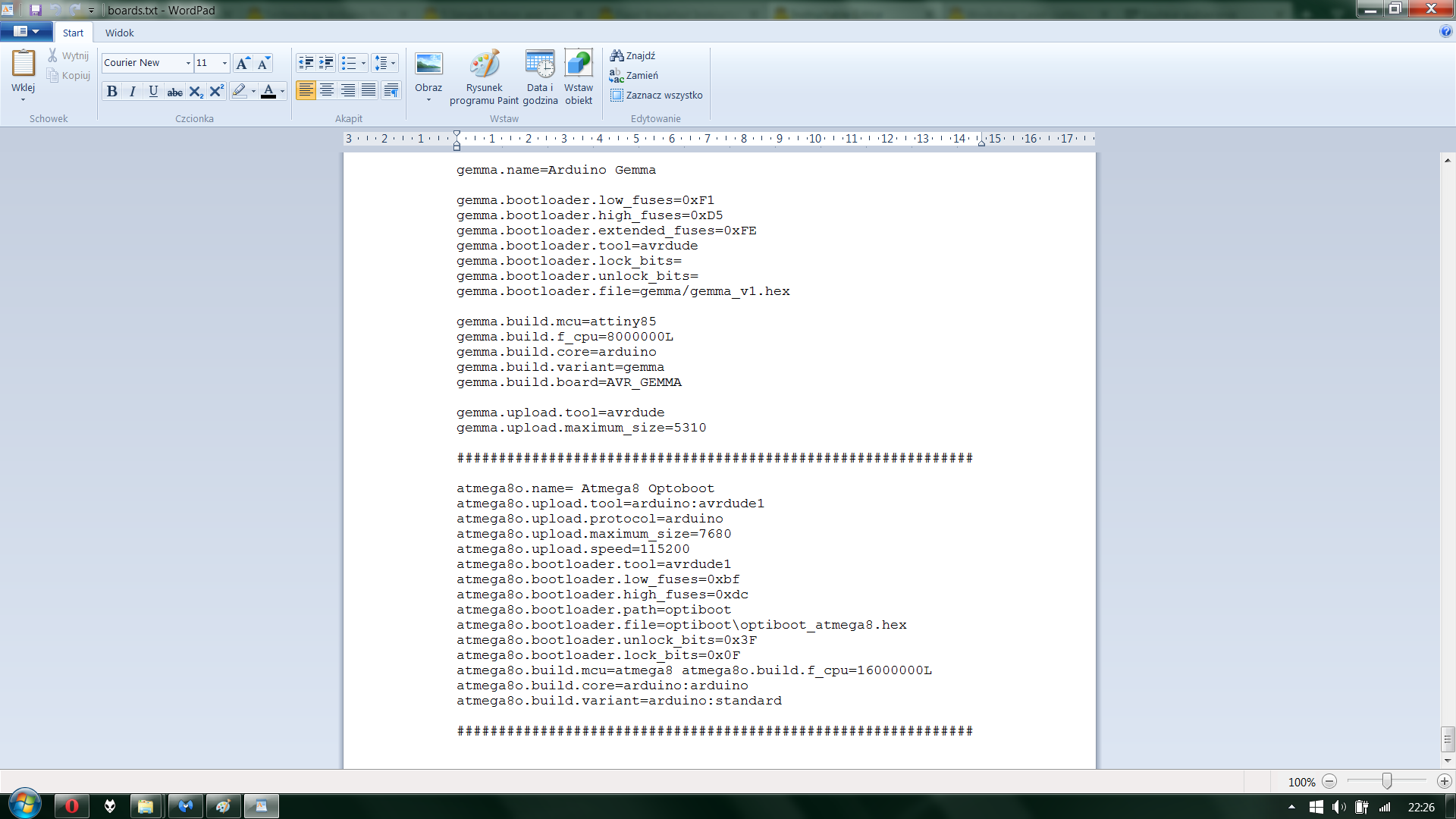Open Opera from the taskbar
The image size is (1456, 819).
click(72, 806)
